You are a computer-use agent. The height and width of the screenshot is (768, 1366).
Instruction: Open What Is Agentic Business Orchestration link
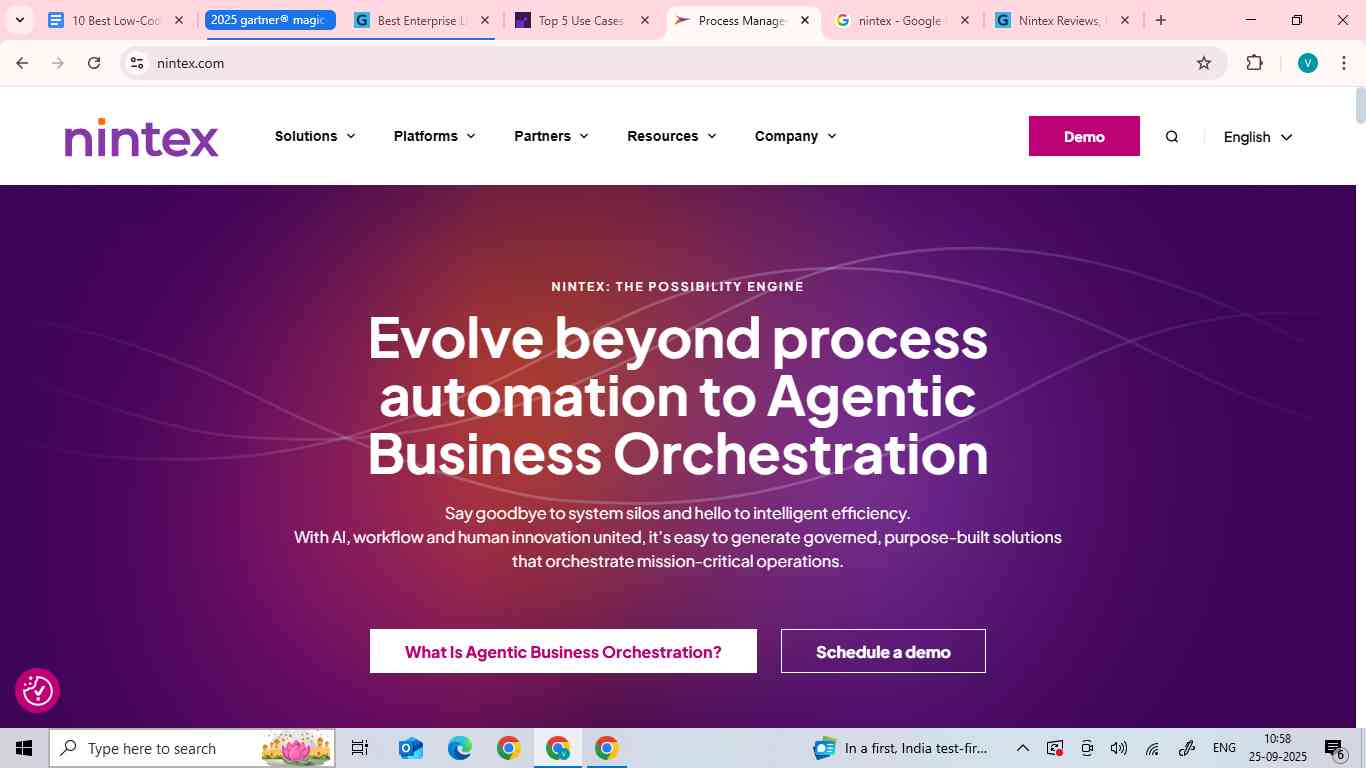tap(563, 651)
